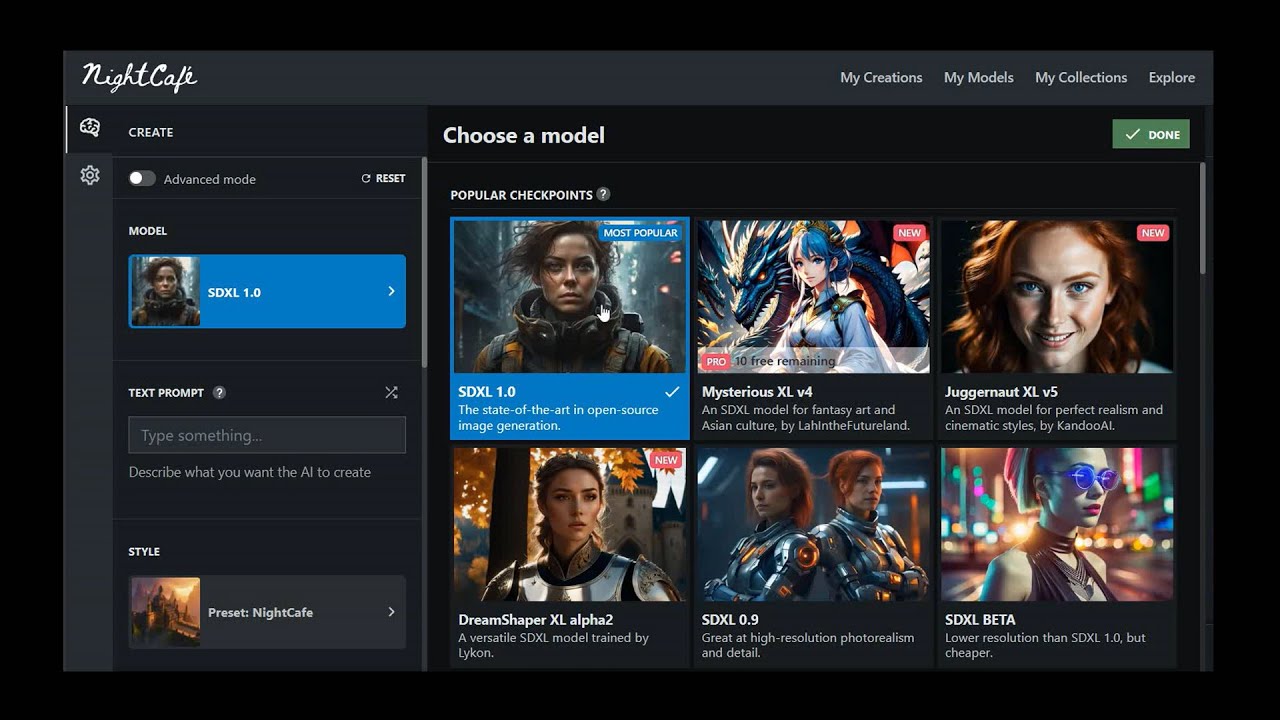Viewport: 1280px width, 720px height.
Task: Choose the Mysterious XL v4 model card
Action: (x=813, y=329)
